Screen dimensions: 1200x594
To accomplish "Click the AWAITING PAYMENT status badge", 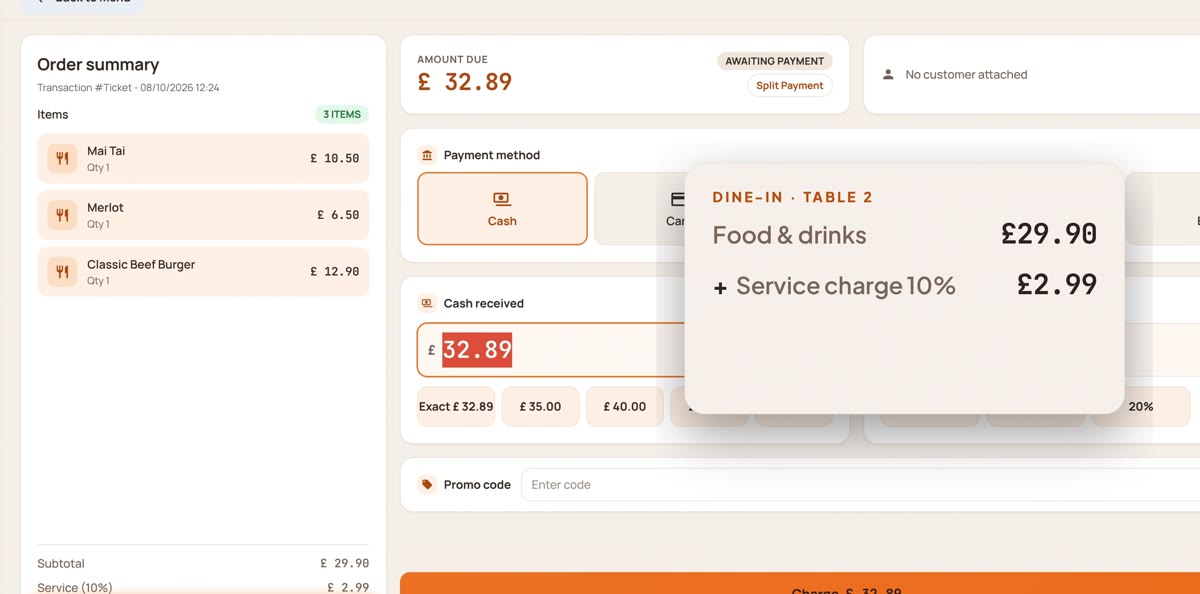I will coord(775,61).
